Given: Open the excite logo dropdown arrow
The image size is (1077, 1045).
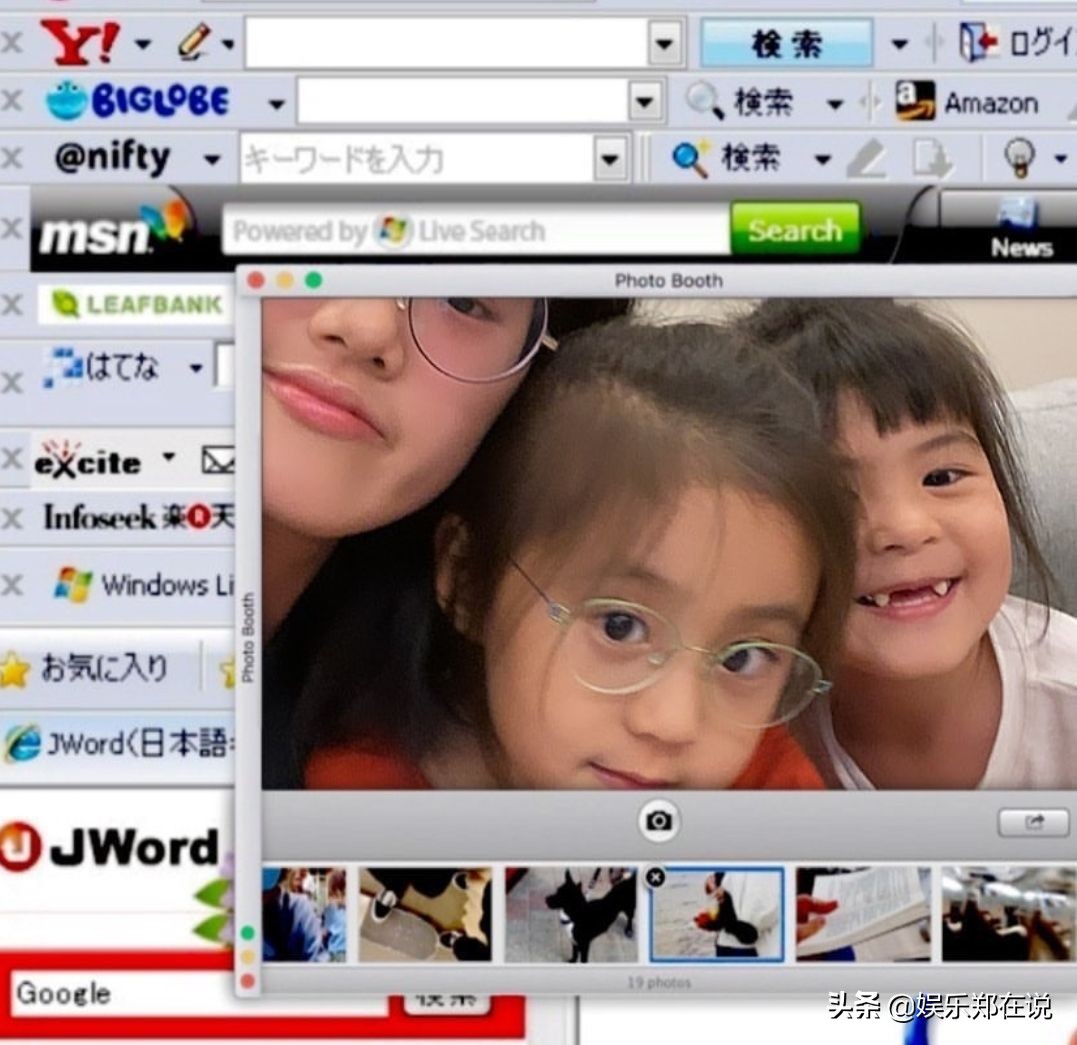Looking at the screenshot, I should pyautogui.click(x=169, y=456).
